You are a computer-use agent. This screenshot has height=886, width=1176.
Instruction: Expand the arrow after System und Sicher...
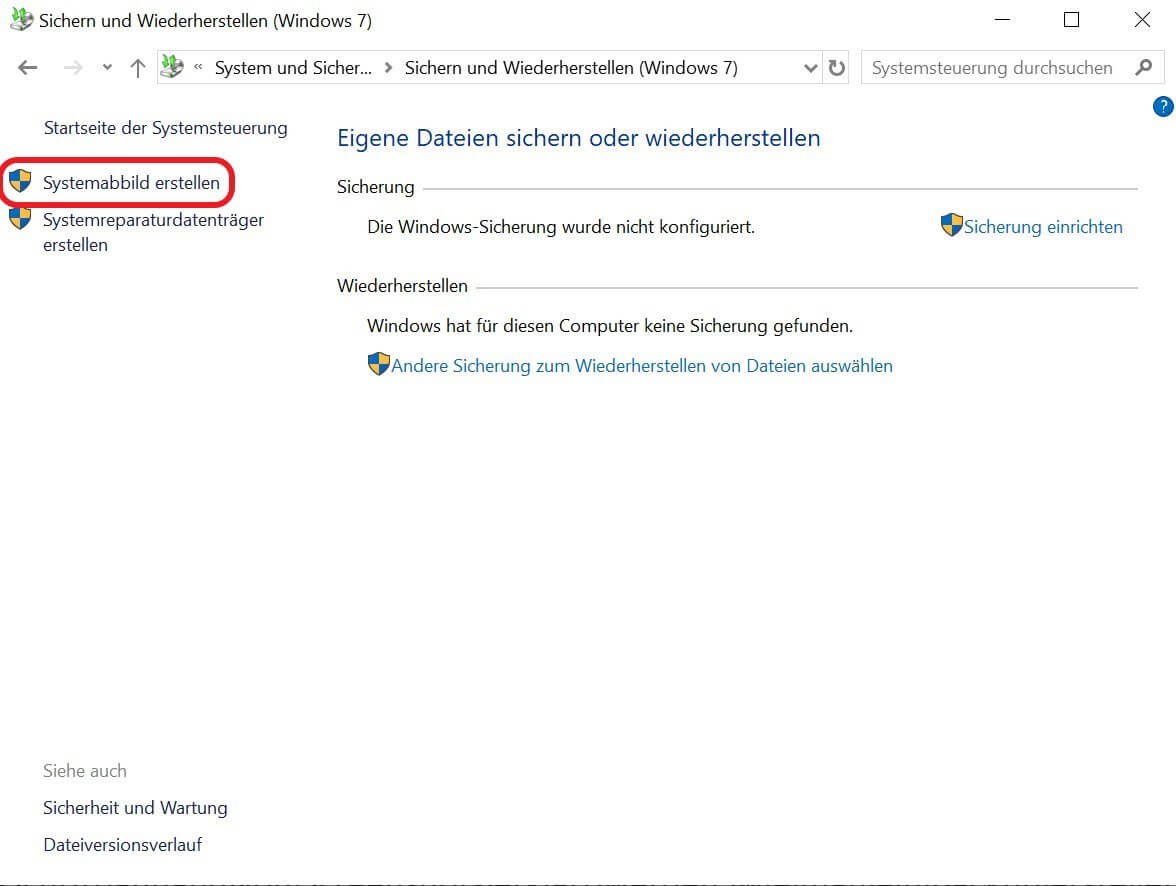pos(388,68)
